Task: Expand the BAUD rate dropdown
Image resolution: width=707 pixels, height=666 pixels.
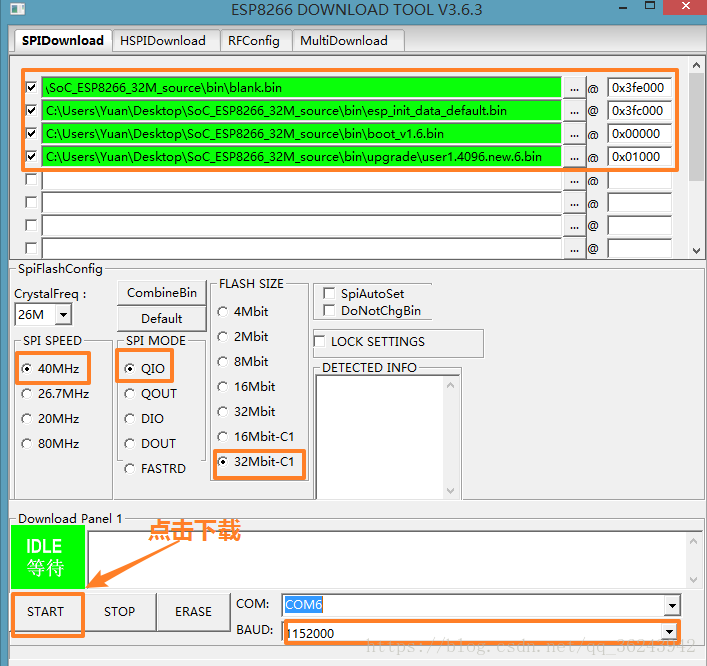Action: click(669, 631)
